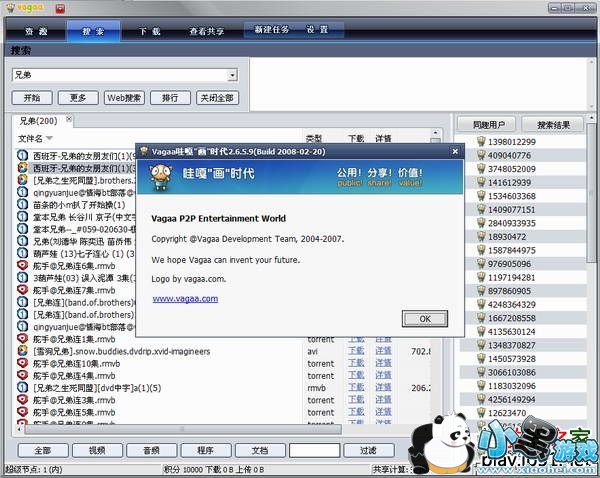The width and height of the screenshot is (600, 478).
Task: Click the 过滤 filter button
Action: pyautogui.click(x=369, y=450)
